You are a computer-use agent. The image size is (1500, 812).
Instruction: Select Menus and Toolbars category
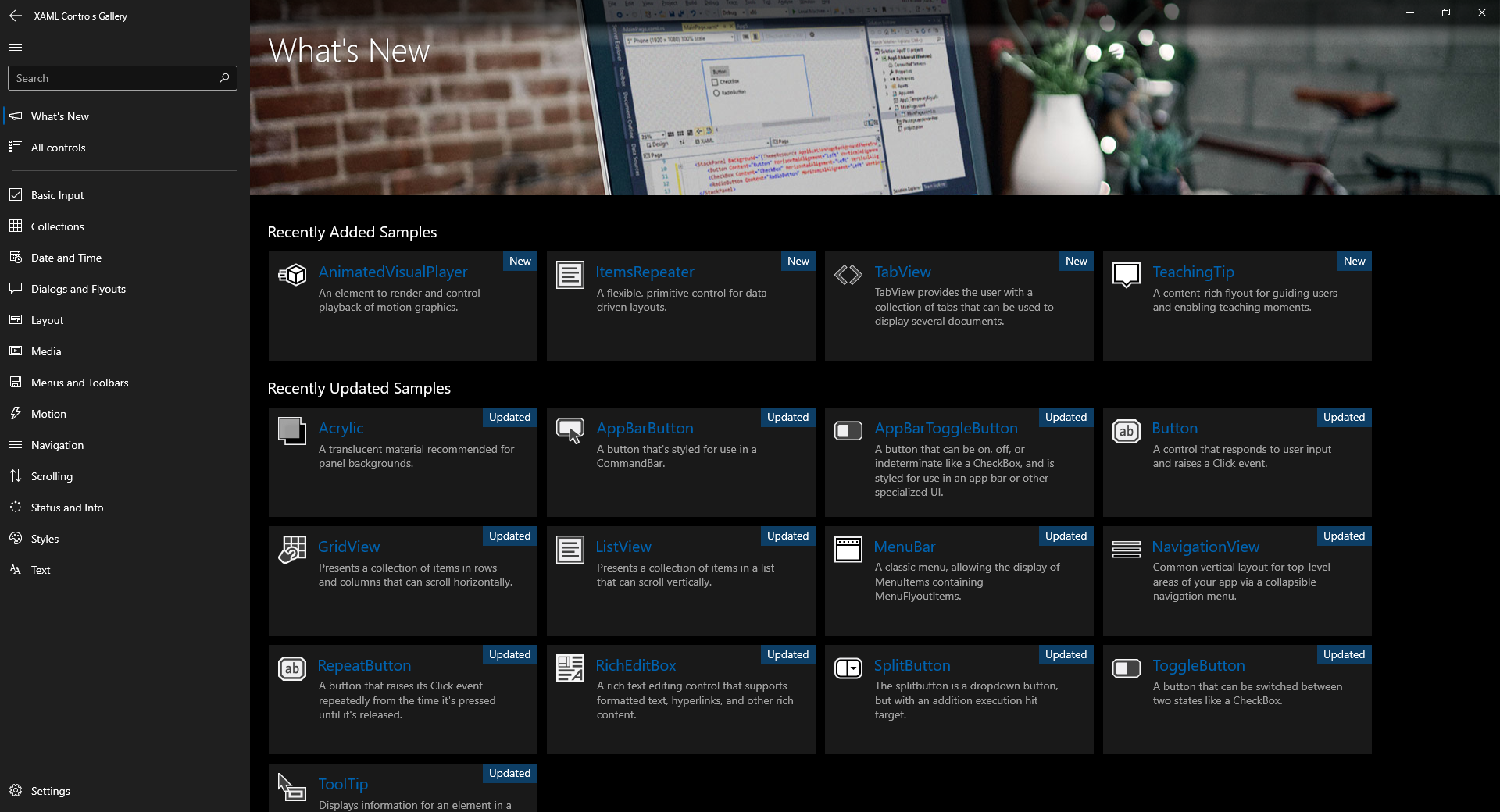125,383
